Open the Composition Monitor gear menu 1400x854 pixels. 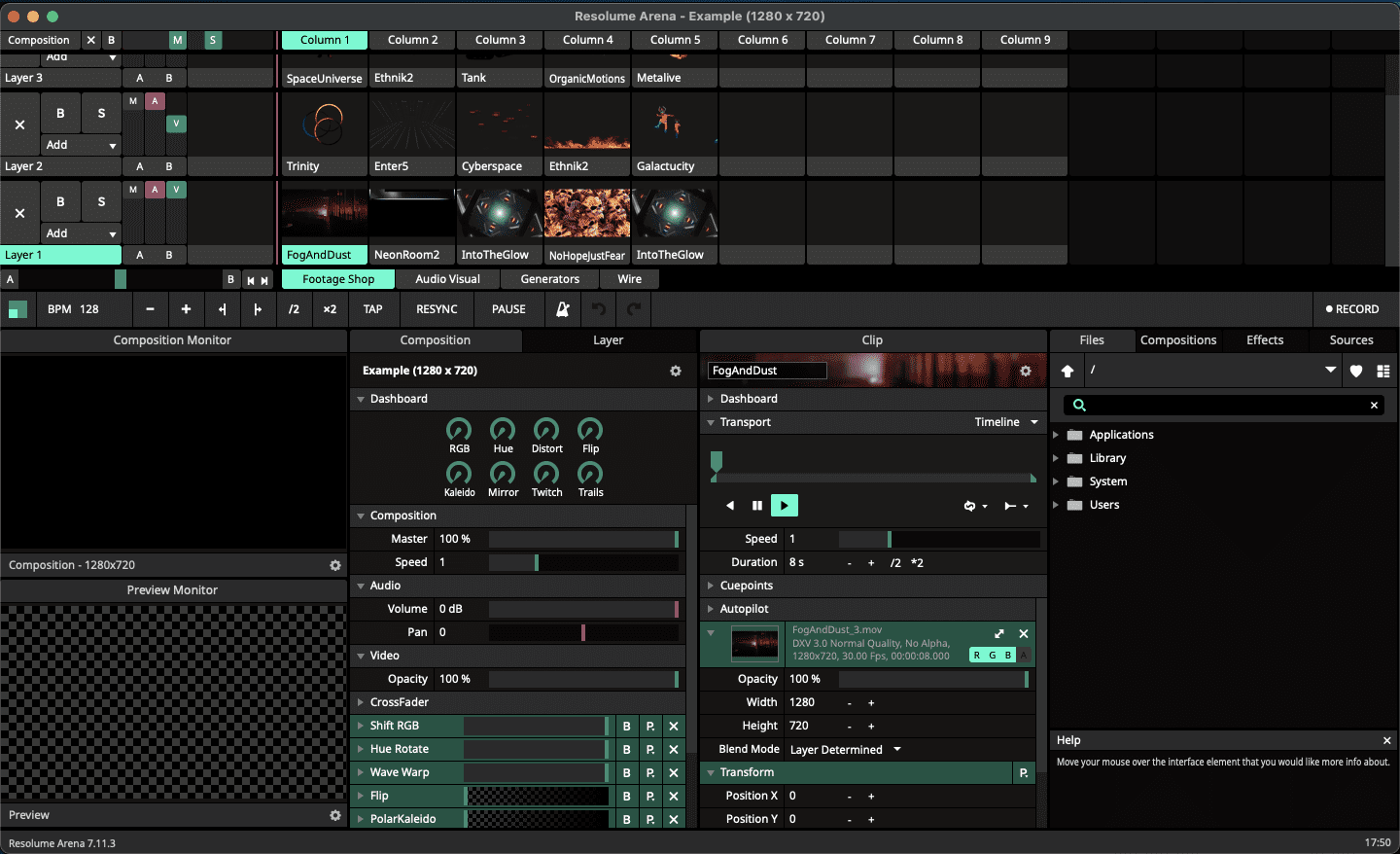point(335,565)
